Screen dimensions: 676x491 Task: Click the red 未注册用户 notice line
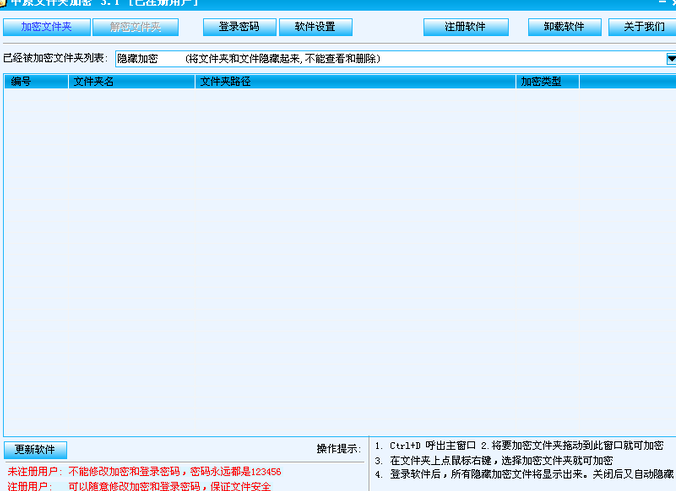pyautogui.click(x=144, y=471)
